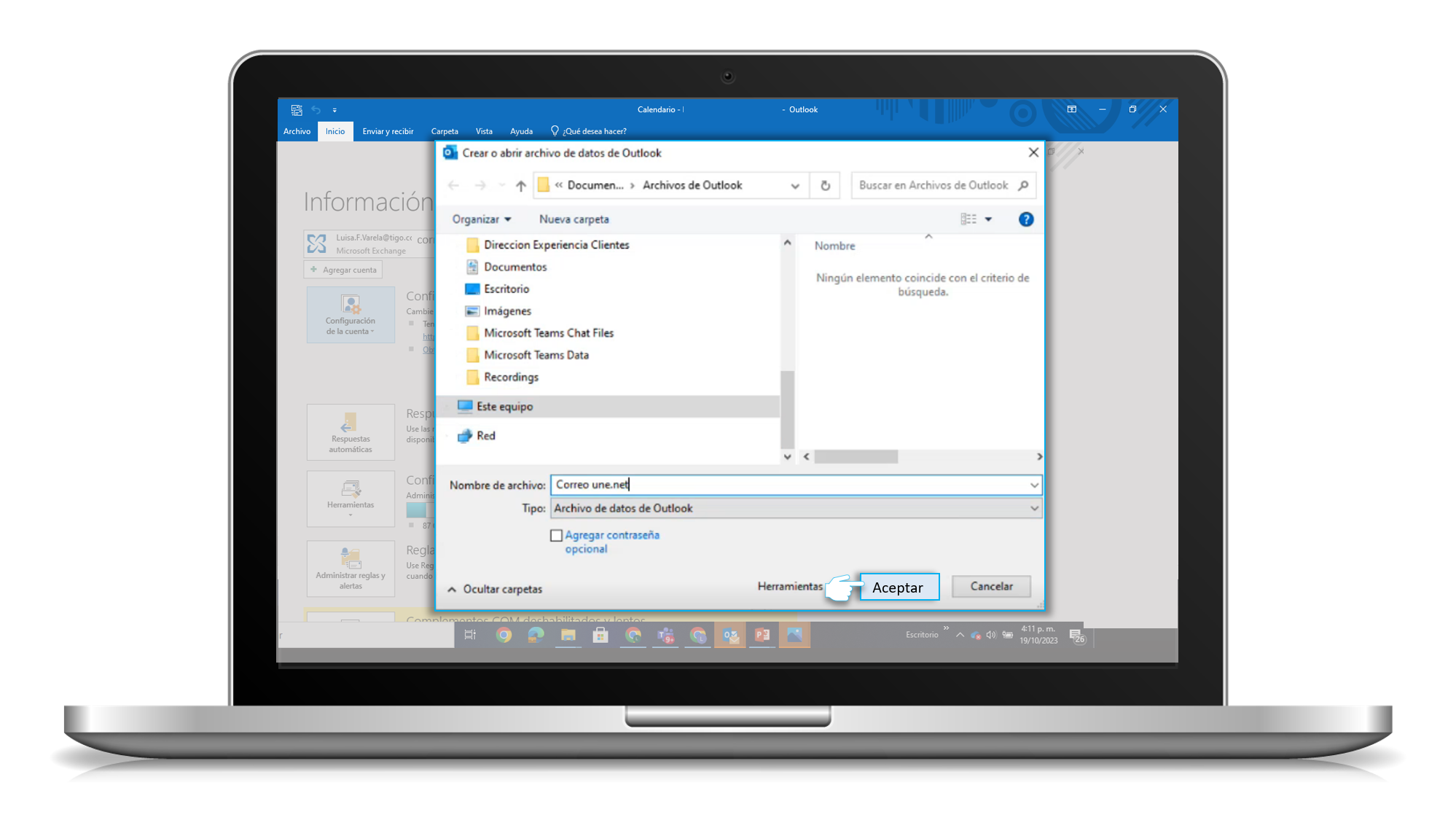Click the Herramientas button in Outlook info page
This screenshot has height=820, width=1456.
(351, 499)
